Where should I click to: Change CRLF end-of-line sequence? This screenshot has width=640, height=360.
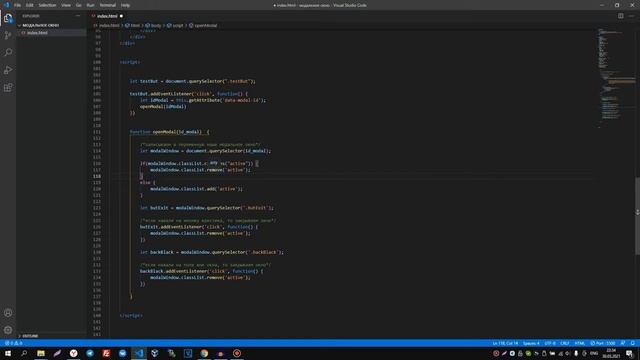pos(565,343)
